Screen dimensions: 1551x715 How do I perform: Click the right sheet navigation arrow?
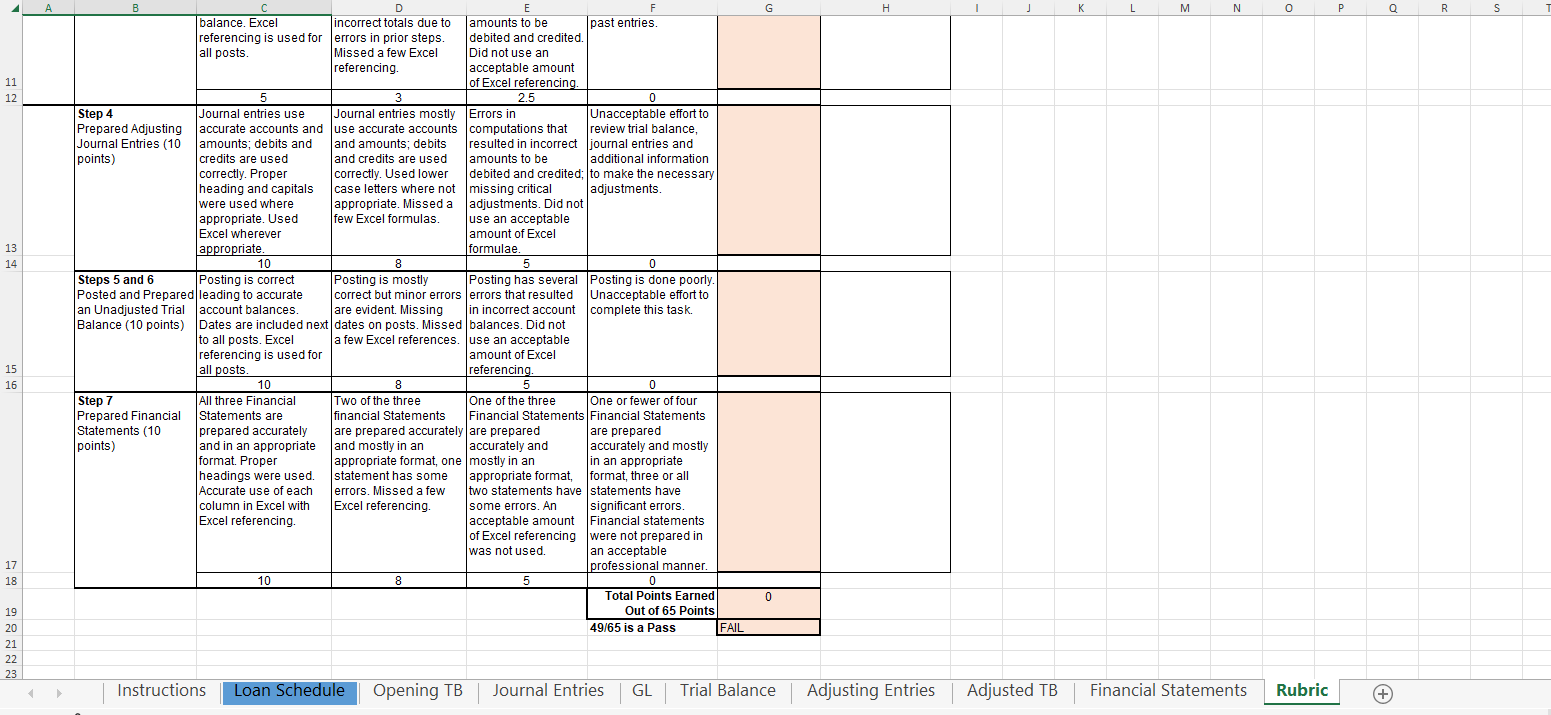58,692
